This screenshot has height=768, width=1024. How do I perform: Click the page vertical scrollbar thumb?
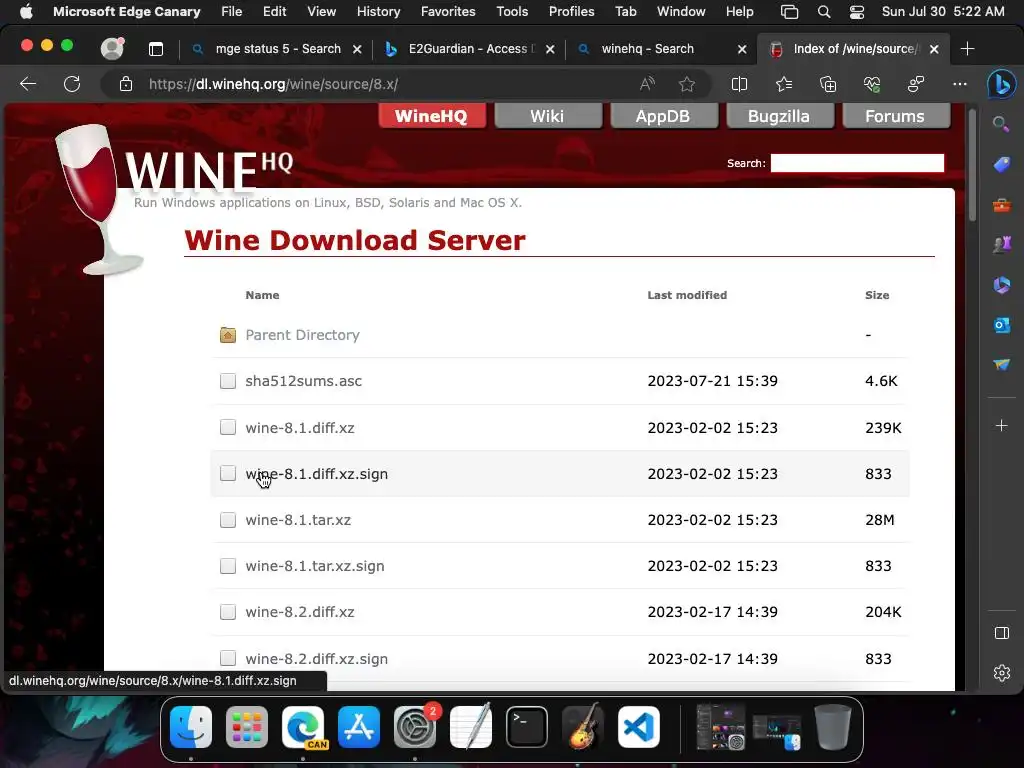(972, 167)
